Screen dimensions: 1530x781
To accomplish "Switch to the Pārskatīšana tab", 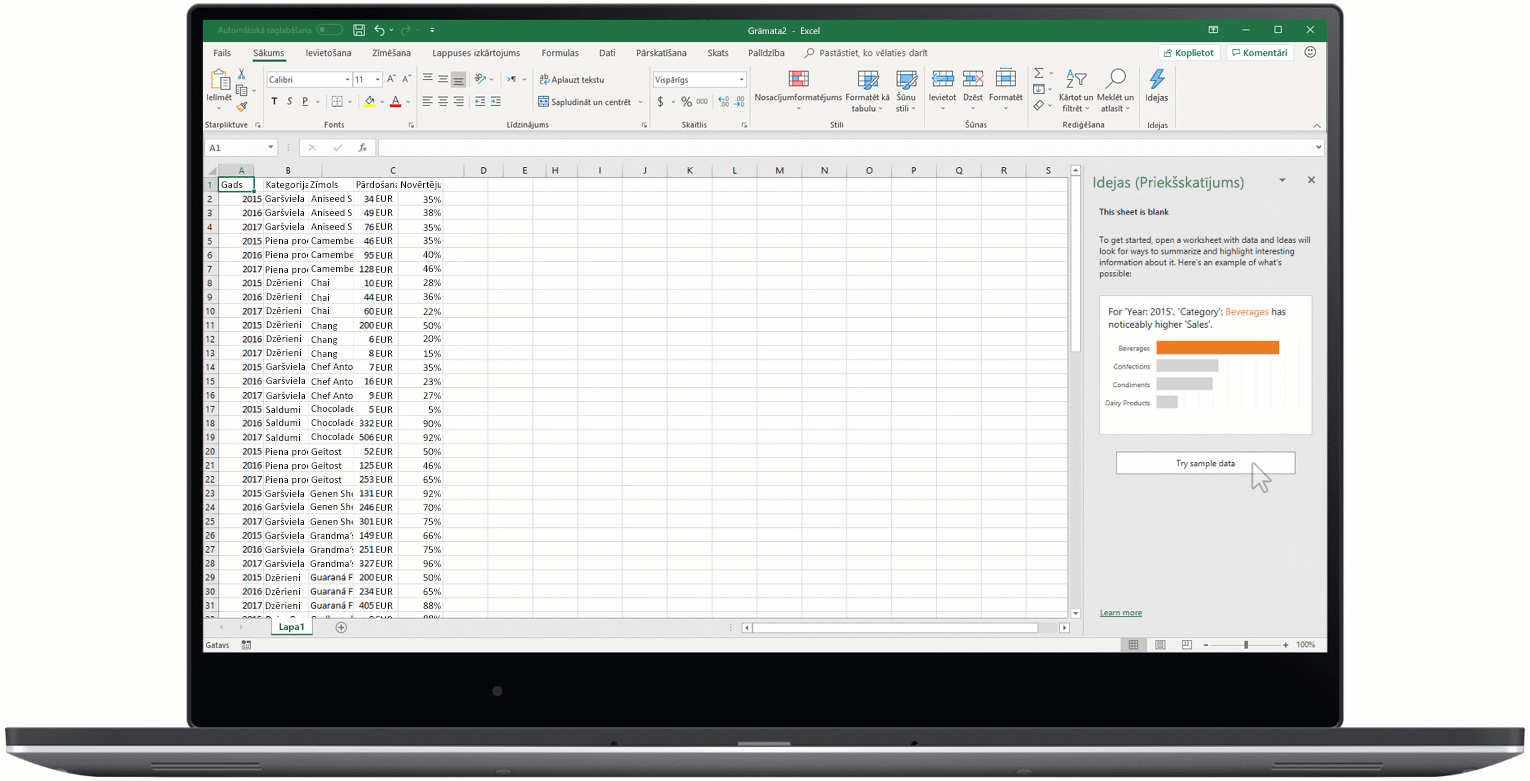I will click(x=662, y=53).
